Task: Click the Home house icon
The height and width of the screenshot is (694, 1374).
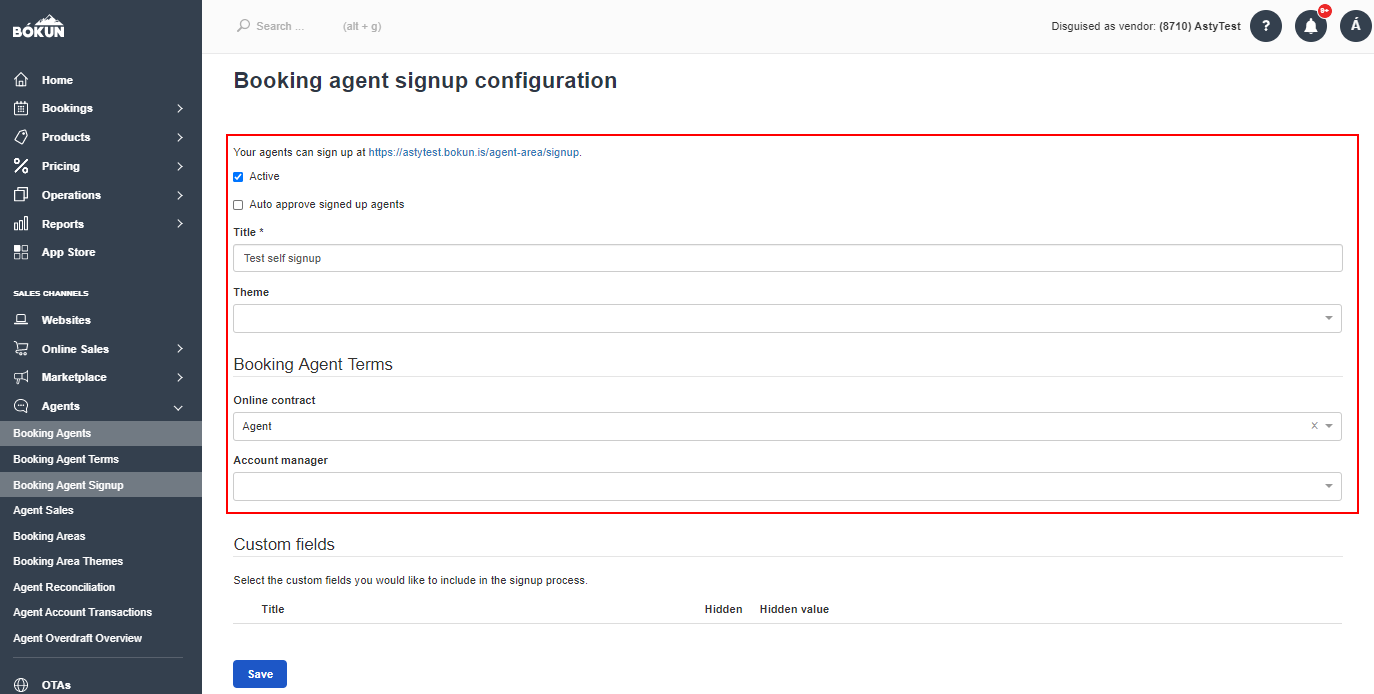Action: (x=21, y=80)
